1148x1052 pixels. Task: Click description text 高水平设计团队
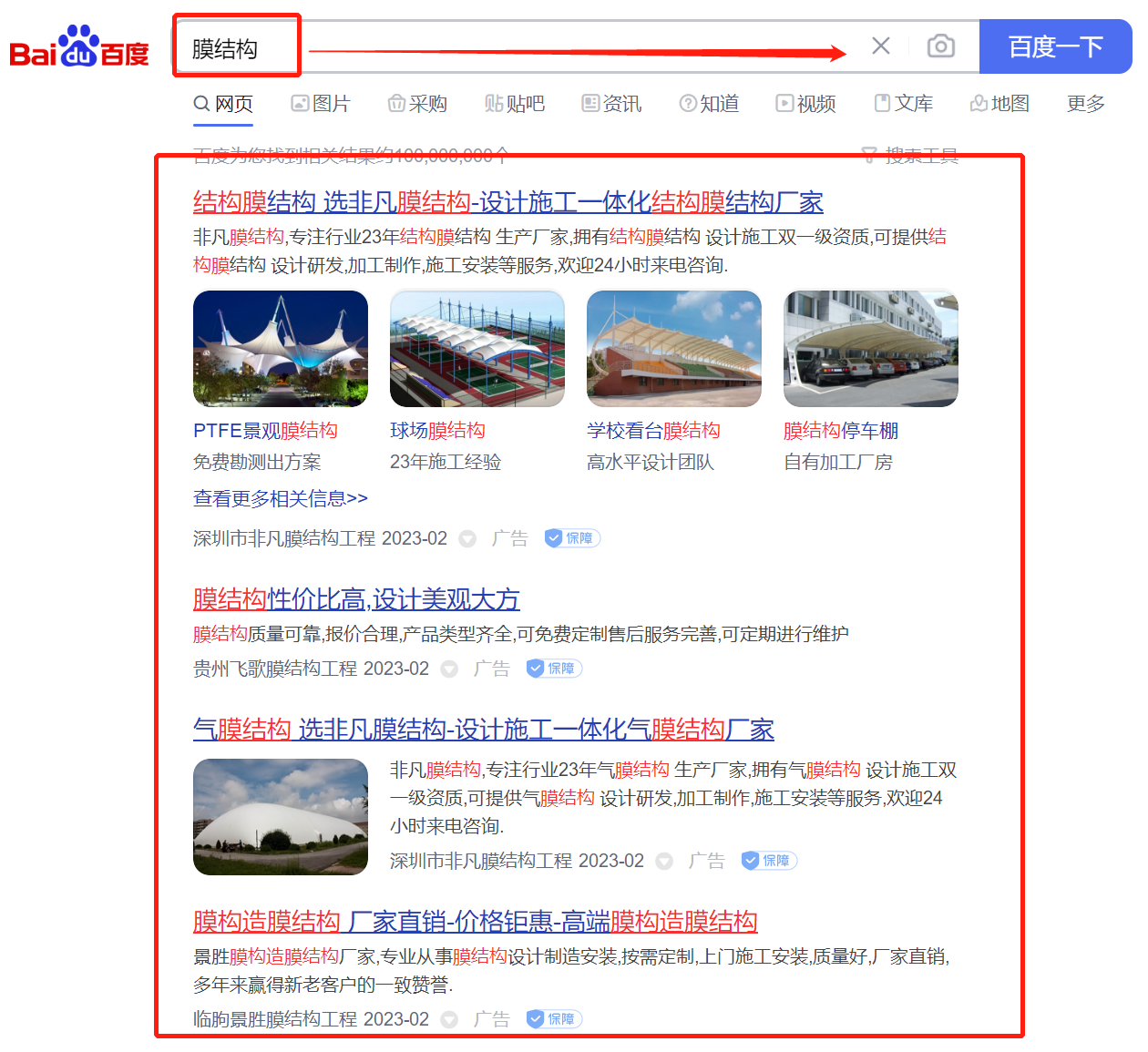tap(651, 463)
